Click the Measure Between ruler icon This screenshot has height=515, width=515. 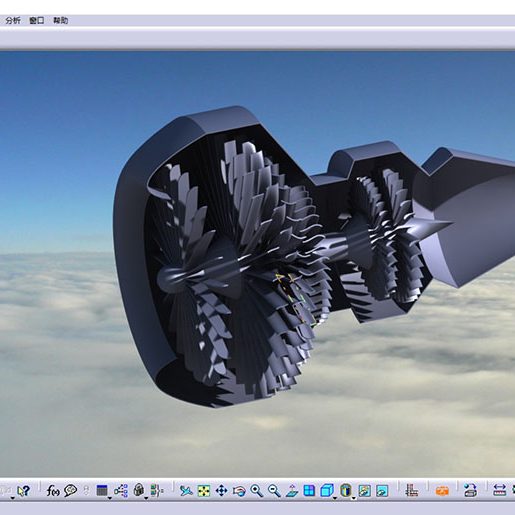click(499, 490)
